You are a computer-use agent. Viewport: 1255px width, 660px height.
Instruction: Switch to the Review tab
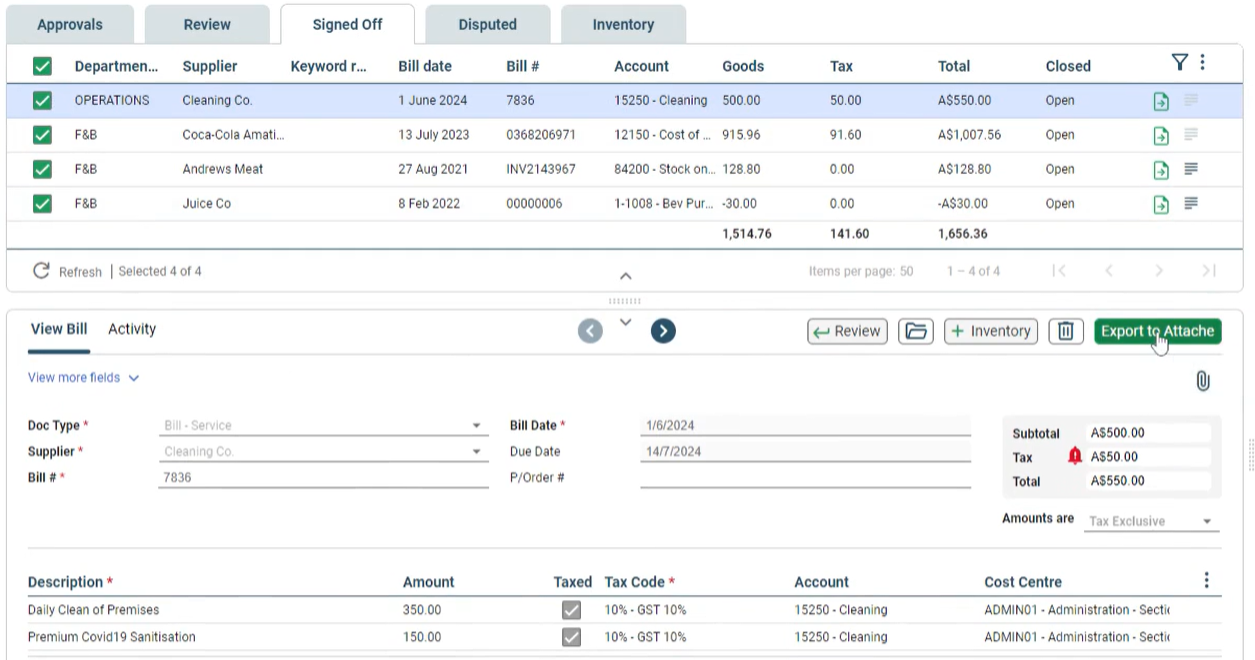207,24
